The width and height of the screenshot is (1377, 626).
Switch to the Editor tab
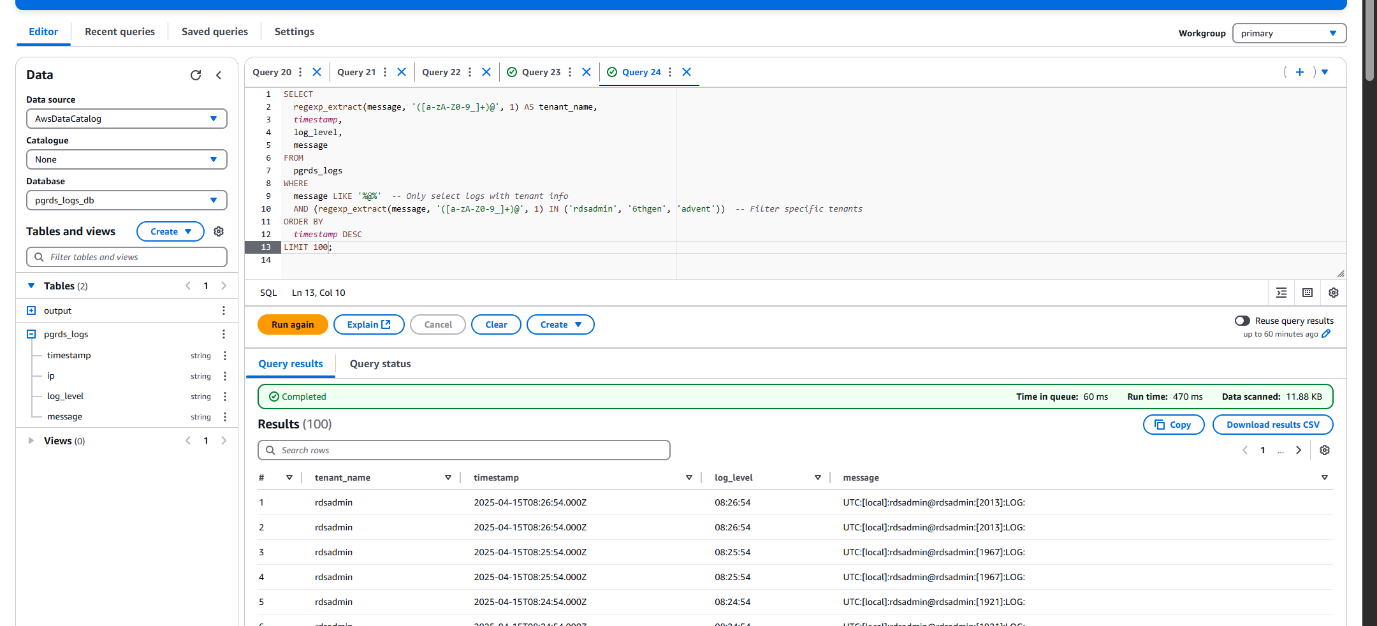[x=43, y=32]
